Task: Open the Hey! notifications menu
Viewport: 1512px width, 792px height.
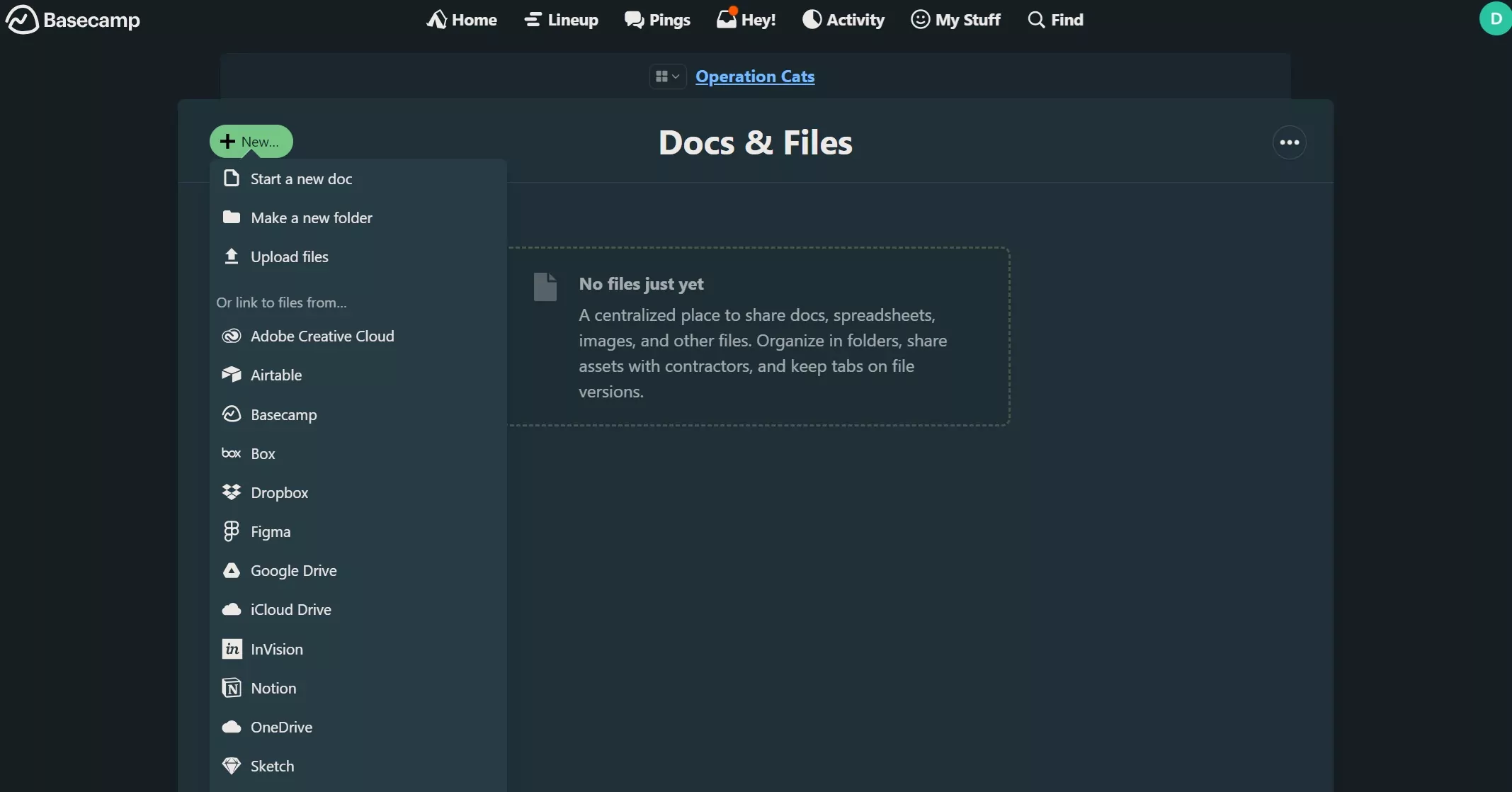Action: (x=746, y=19)
